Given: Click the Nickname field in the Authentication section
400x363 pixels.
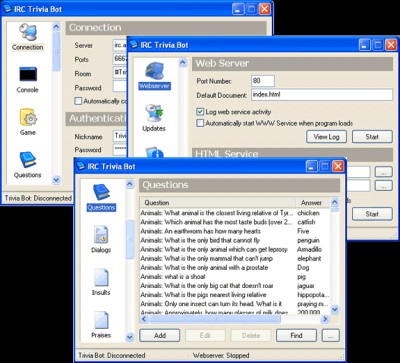Looking at the screenshot, I should [x=120, y=136].
